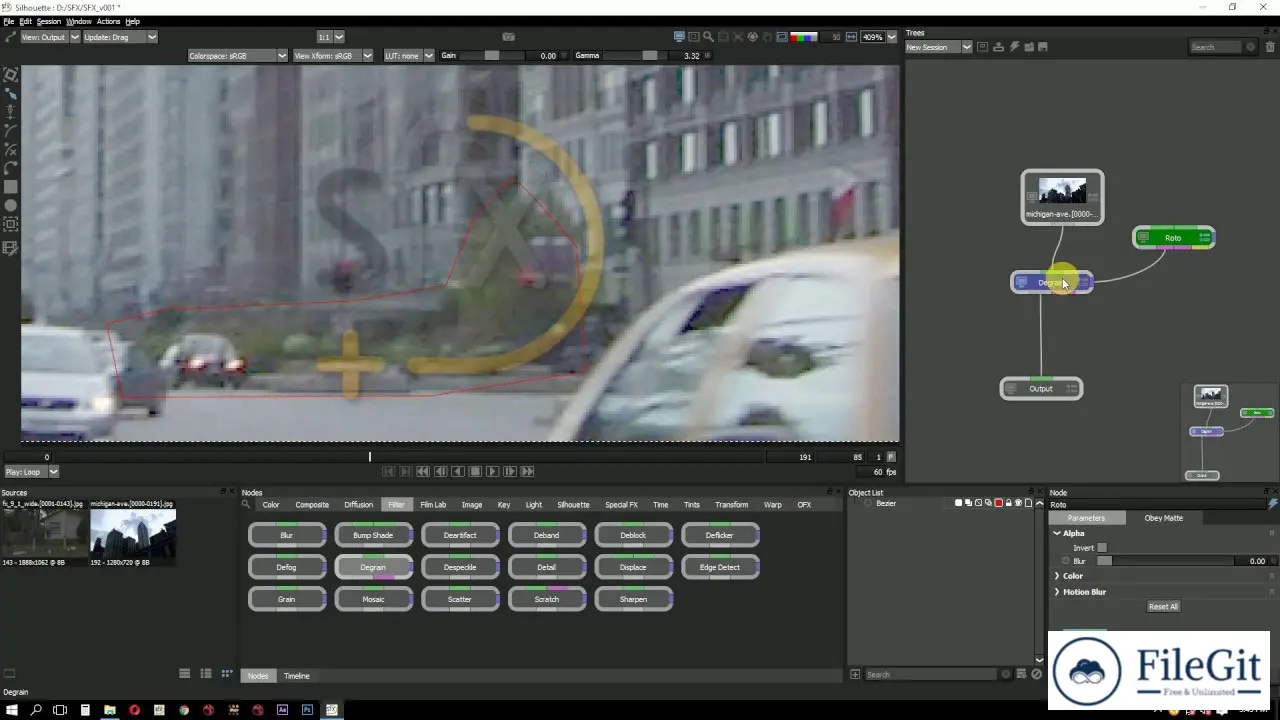
Task: Switch to the Color nodes tab
Action: (271, 505)
